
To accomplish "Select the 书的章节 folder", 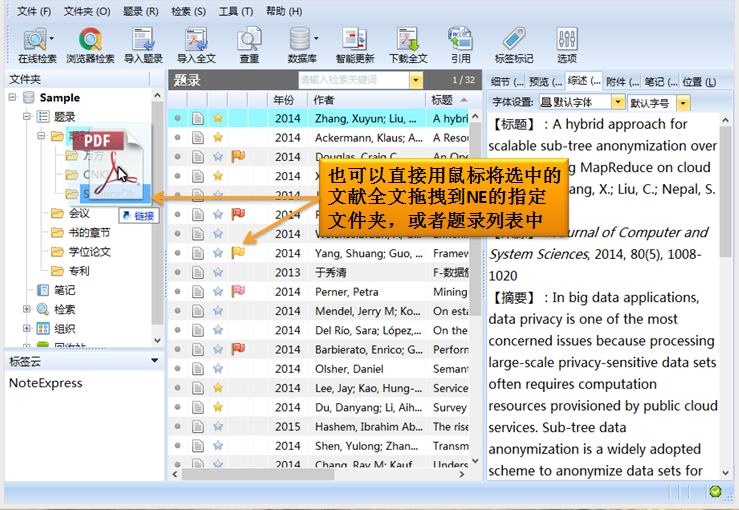I will [89, 232].
